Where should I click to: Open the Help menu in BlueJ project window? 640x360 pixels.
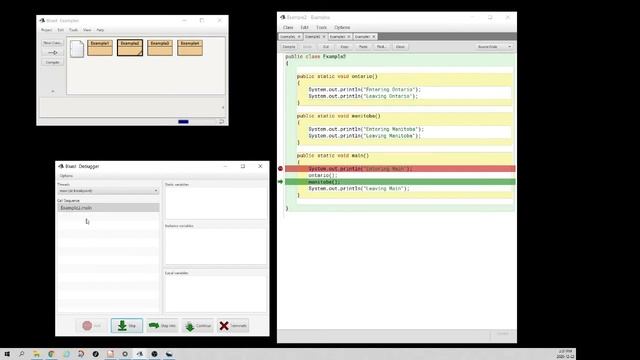coord(100,30)
